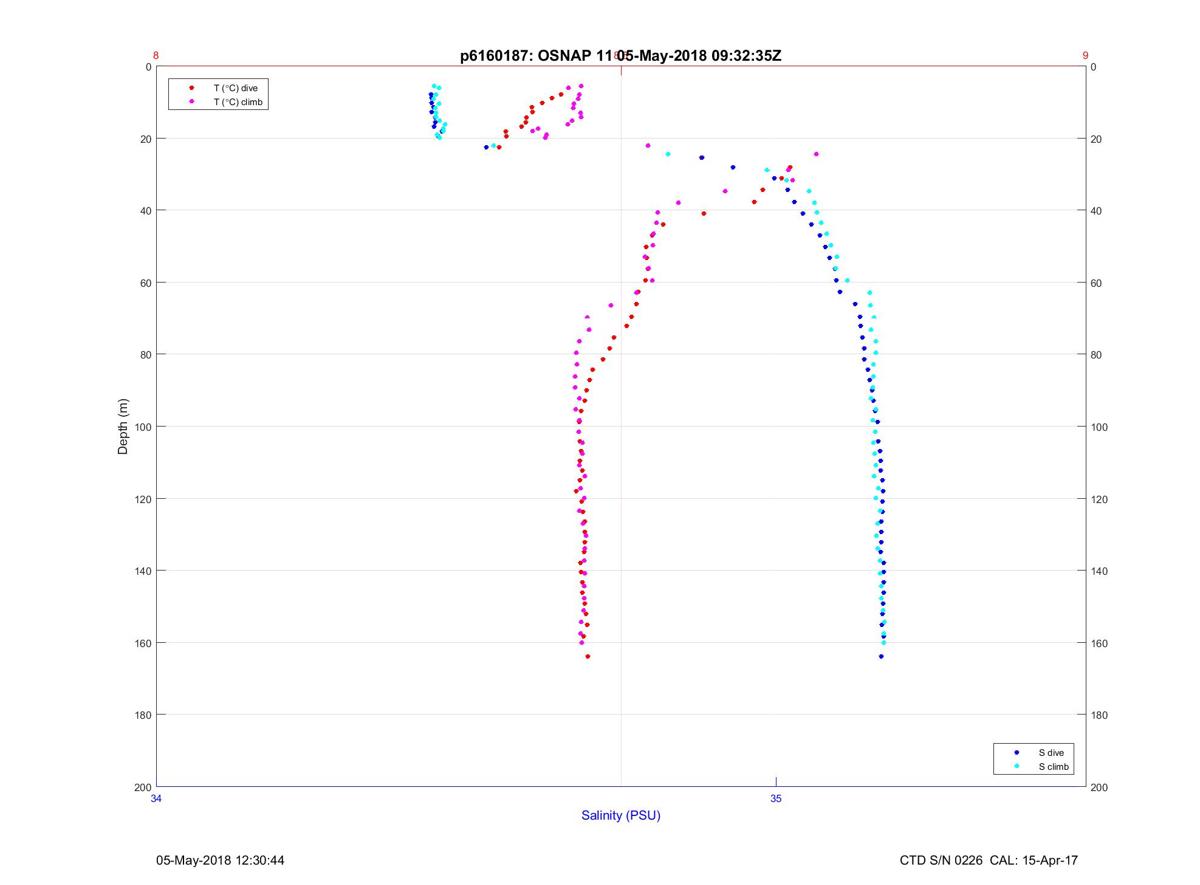
Task: Click tick '200' on the right depth axis
Action: (1100, 787)
